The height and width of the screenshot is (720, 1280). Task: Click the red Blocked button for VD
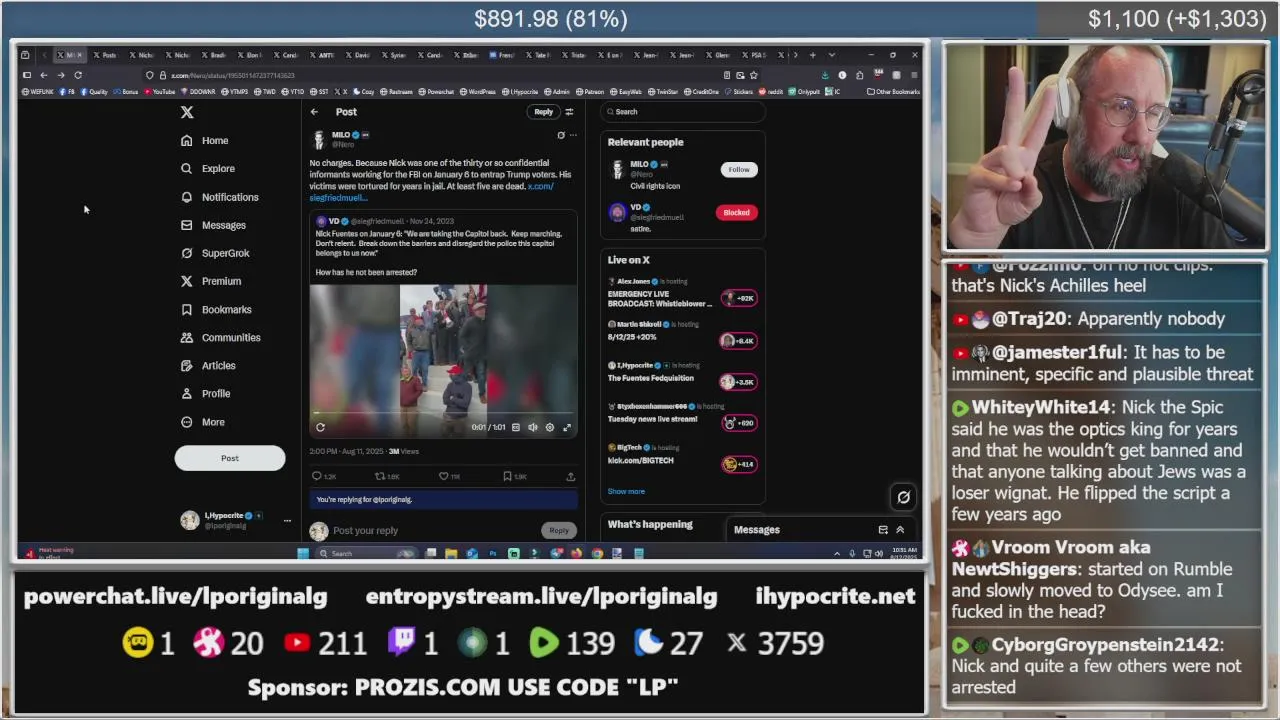pyautogui.click(x=736, y=212)
